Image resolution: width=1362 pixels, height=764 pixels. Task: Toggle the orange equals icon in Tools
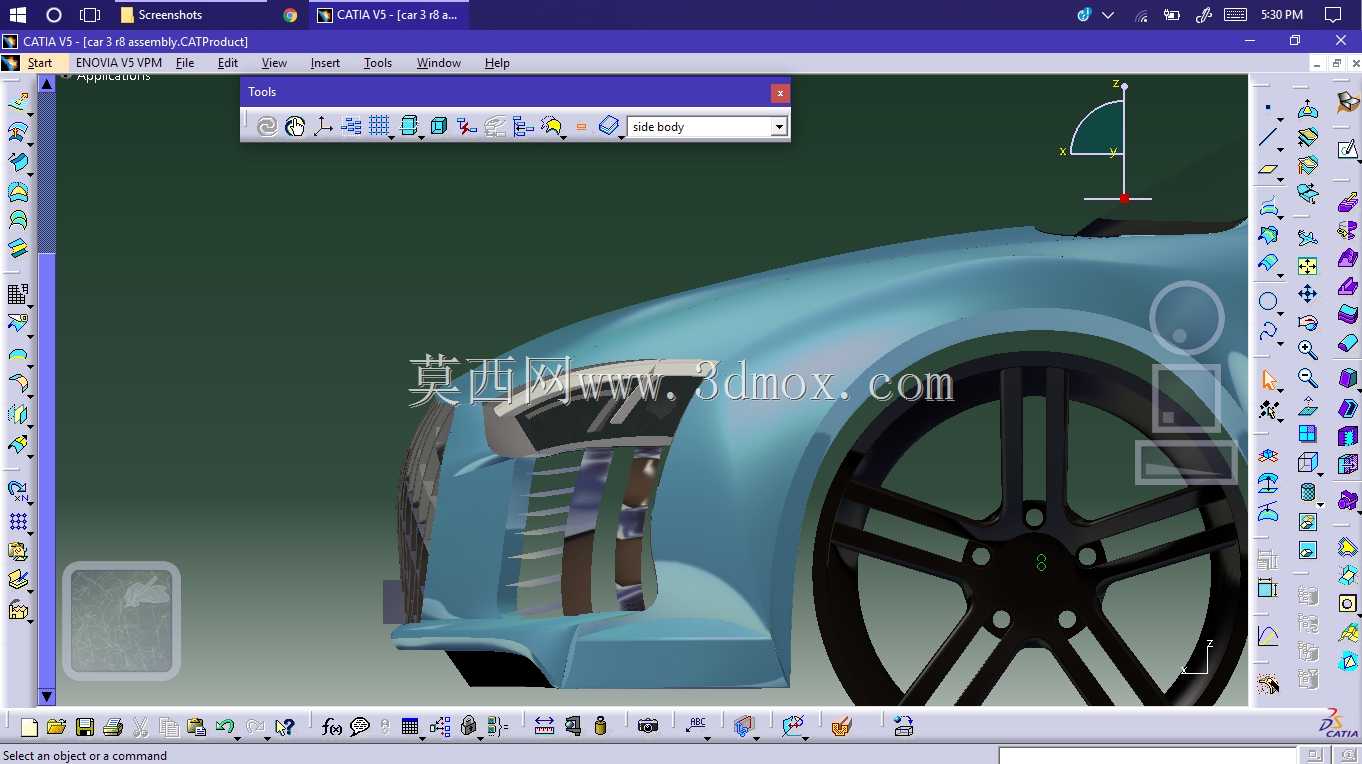tap(581, 127)
